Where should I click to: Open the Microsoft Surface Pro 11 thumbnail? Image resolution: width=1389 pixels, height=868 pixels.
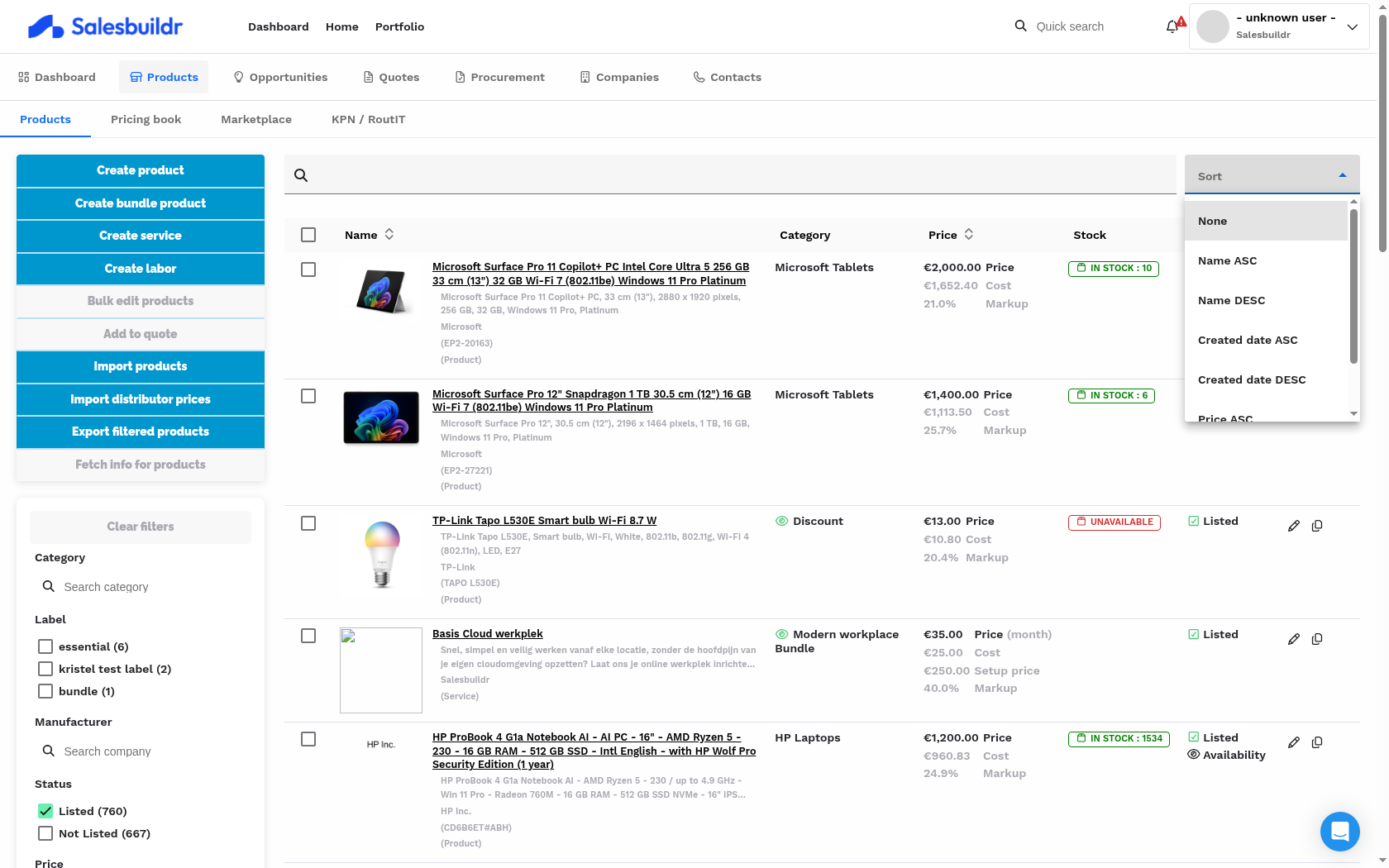click(x=381, y=291)
